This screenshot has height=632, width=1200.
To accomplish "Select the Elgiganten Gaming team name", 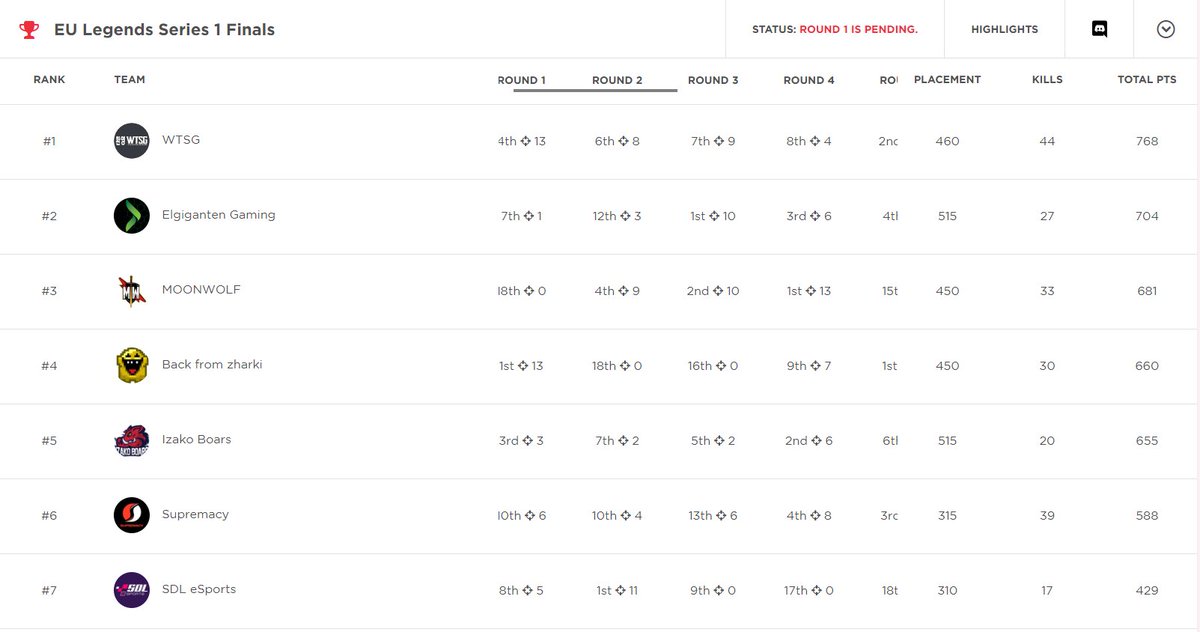I will pyautogui.click(x=219, y=214).
